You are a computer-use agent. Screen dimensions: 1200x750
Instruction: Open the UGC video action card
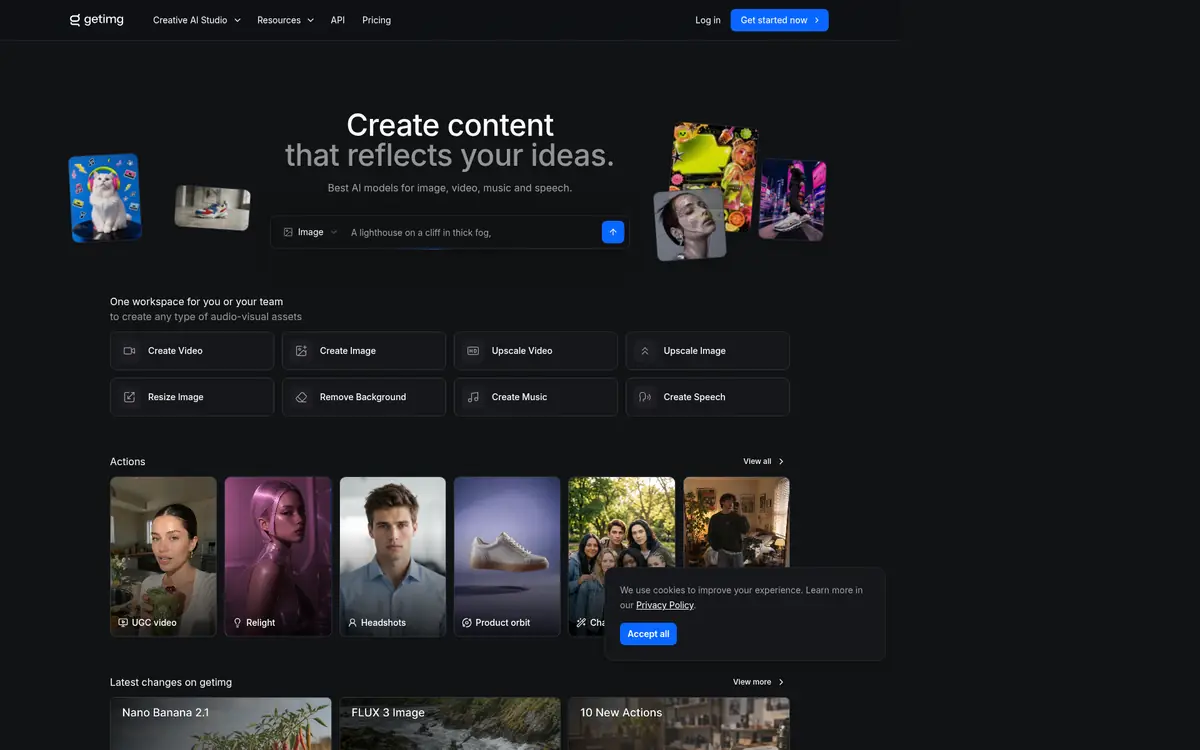click(x=163, y=557)
